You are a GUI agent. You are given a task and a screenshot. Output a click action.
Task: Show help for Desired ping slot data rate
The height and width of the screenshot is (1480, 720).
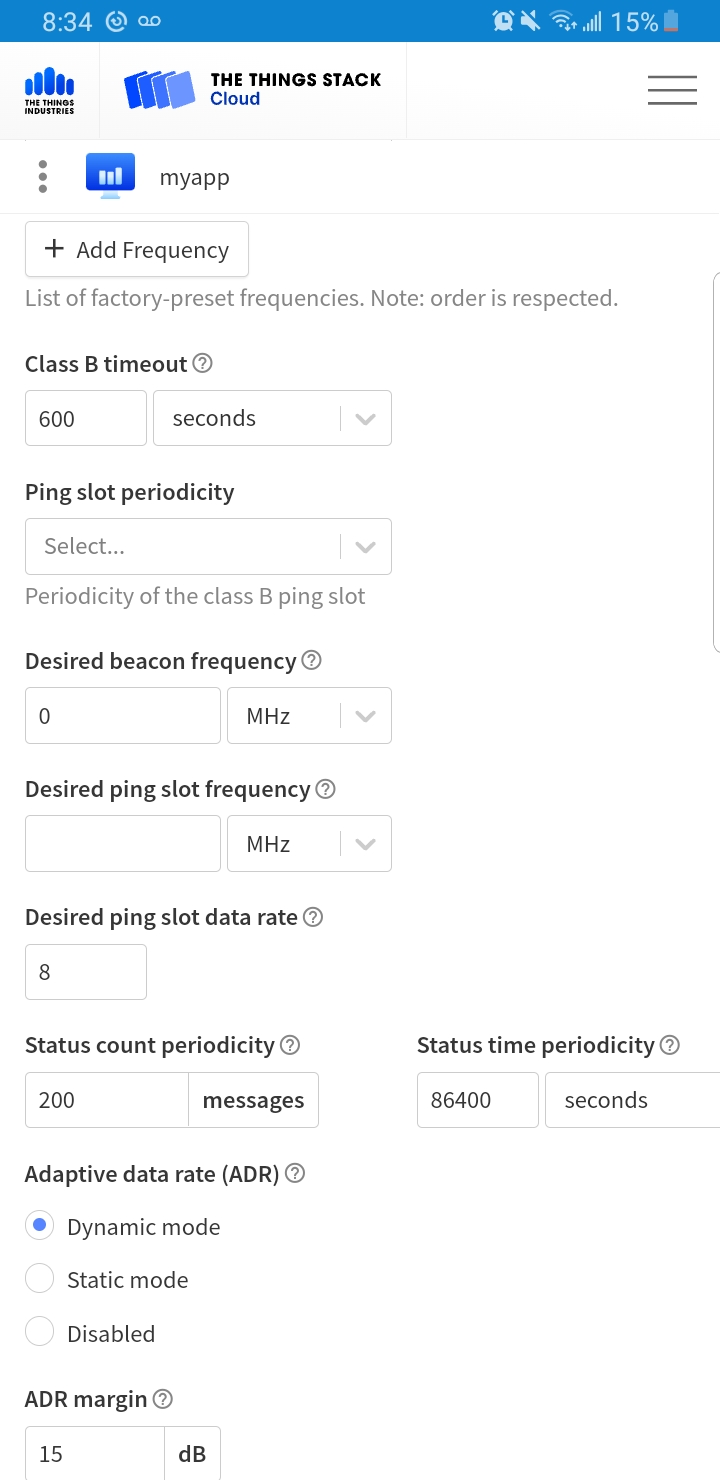click(312, 916)
